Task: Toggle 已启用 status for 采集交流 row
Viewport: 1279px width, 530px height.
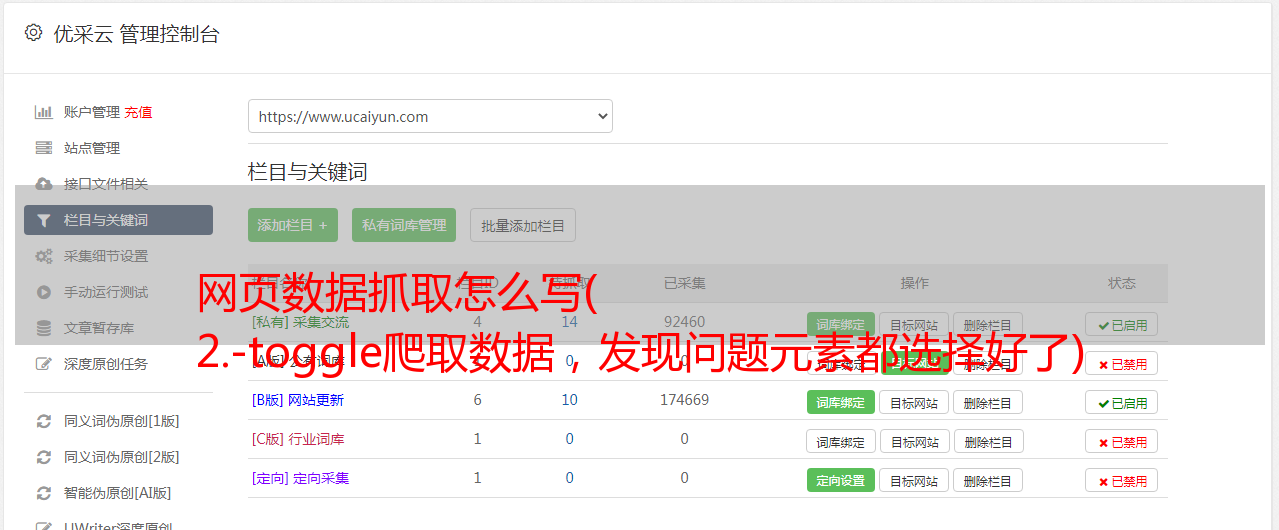Action: 1121,324
